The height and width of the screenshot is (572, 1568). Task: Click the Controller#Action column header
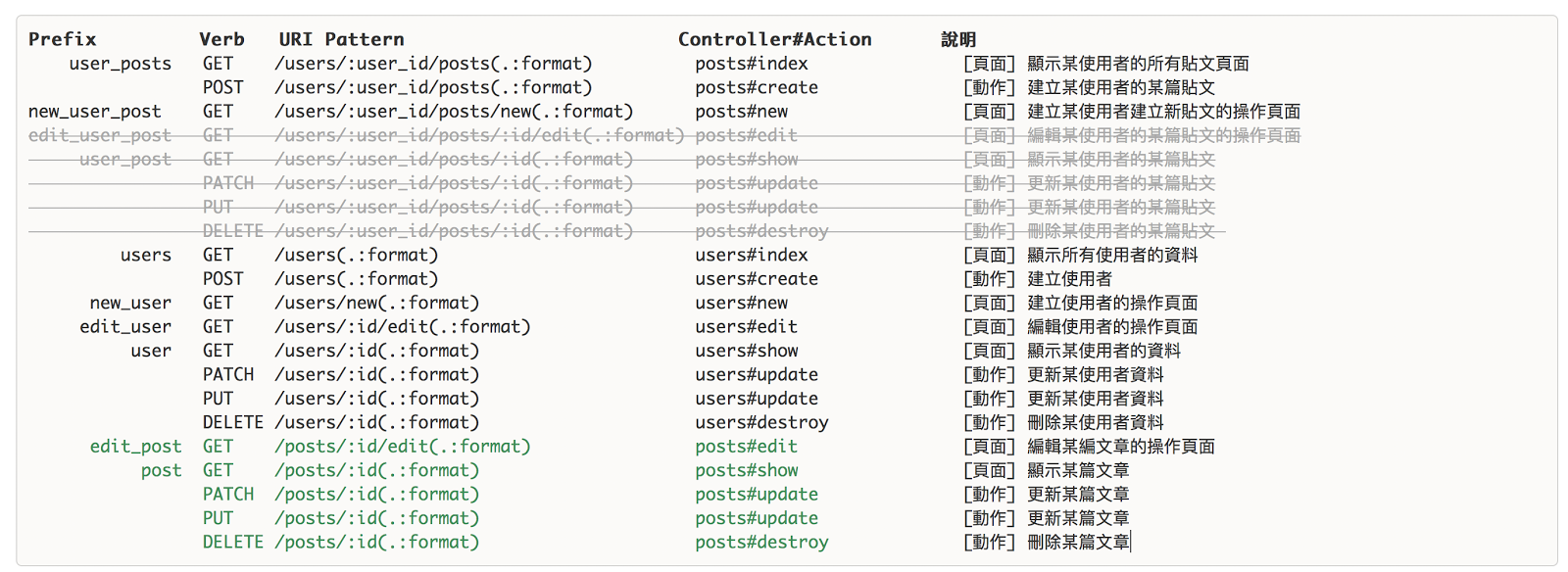(x=774, y=39)
